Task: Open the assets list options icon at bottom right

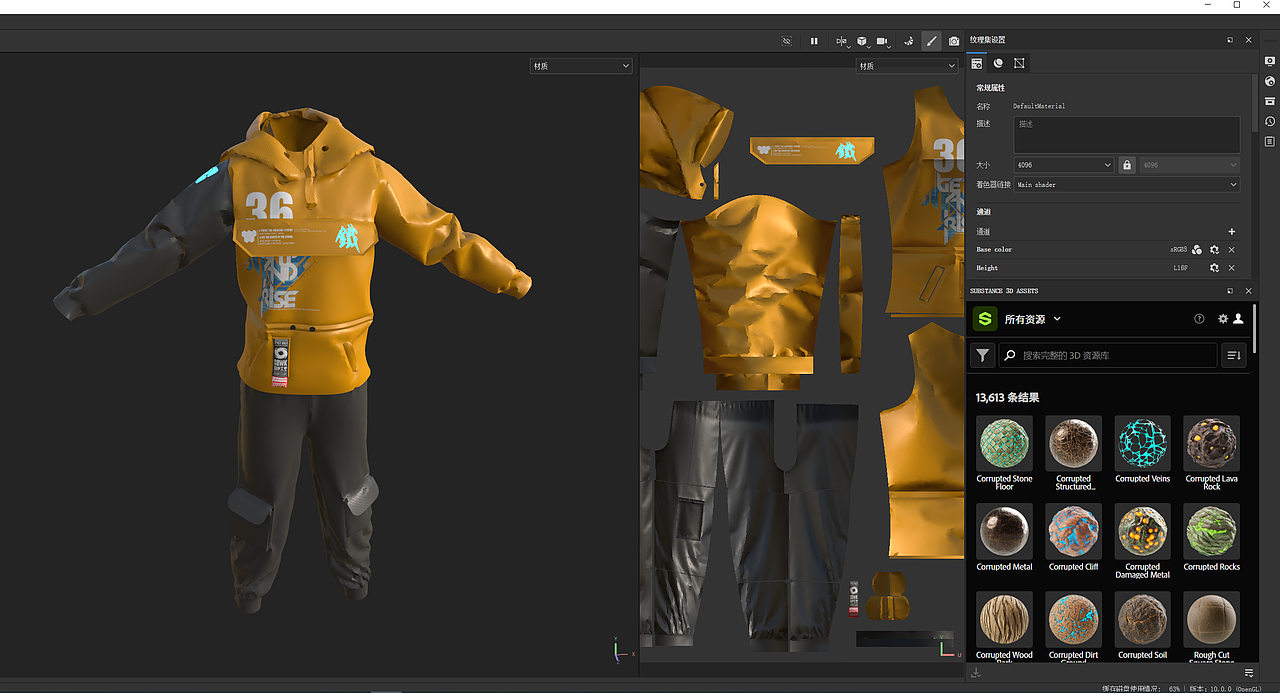Action: [1249, 673]
